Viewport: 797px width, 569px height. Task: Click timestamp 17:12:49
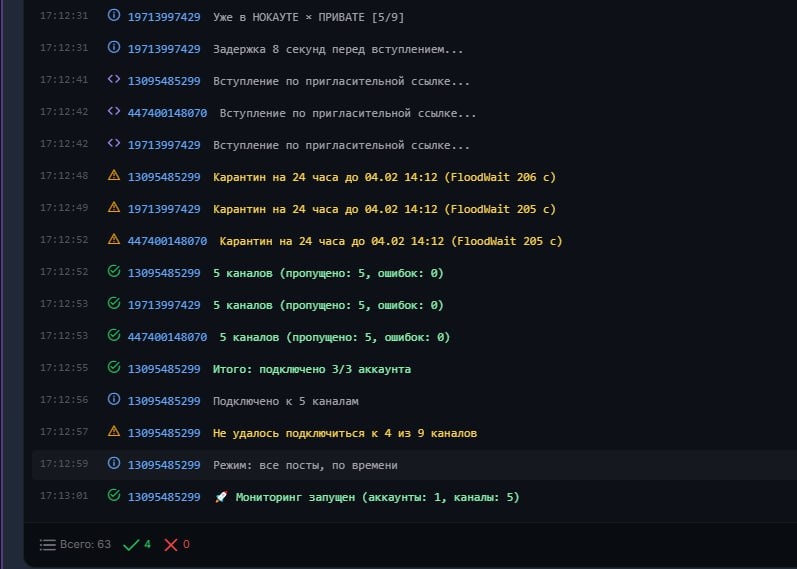(x=64, y=208)
